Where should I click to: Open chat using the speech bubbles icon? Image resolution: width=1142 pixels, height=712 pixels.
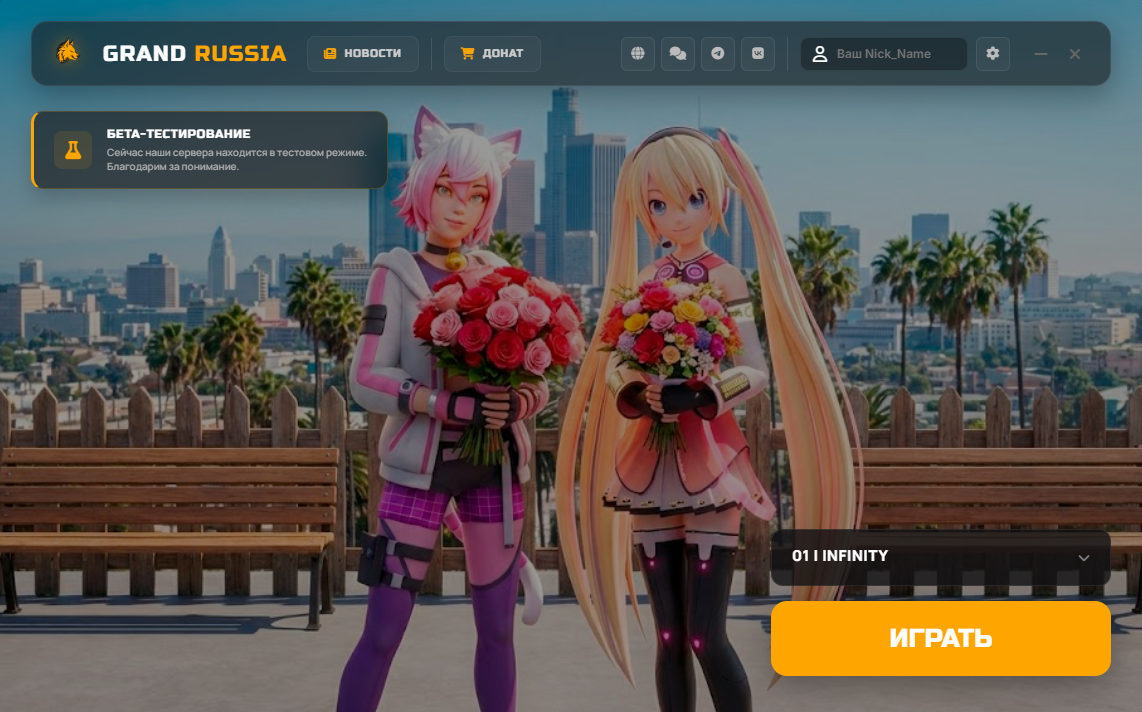[678, 53]
